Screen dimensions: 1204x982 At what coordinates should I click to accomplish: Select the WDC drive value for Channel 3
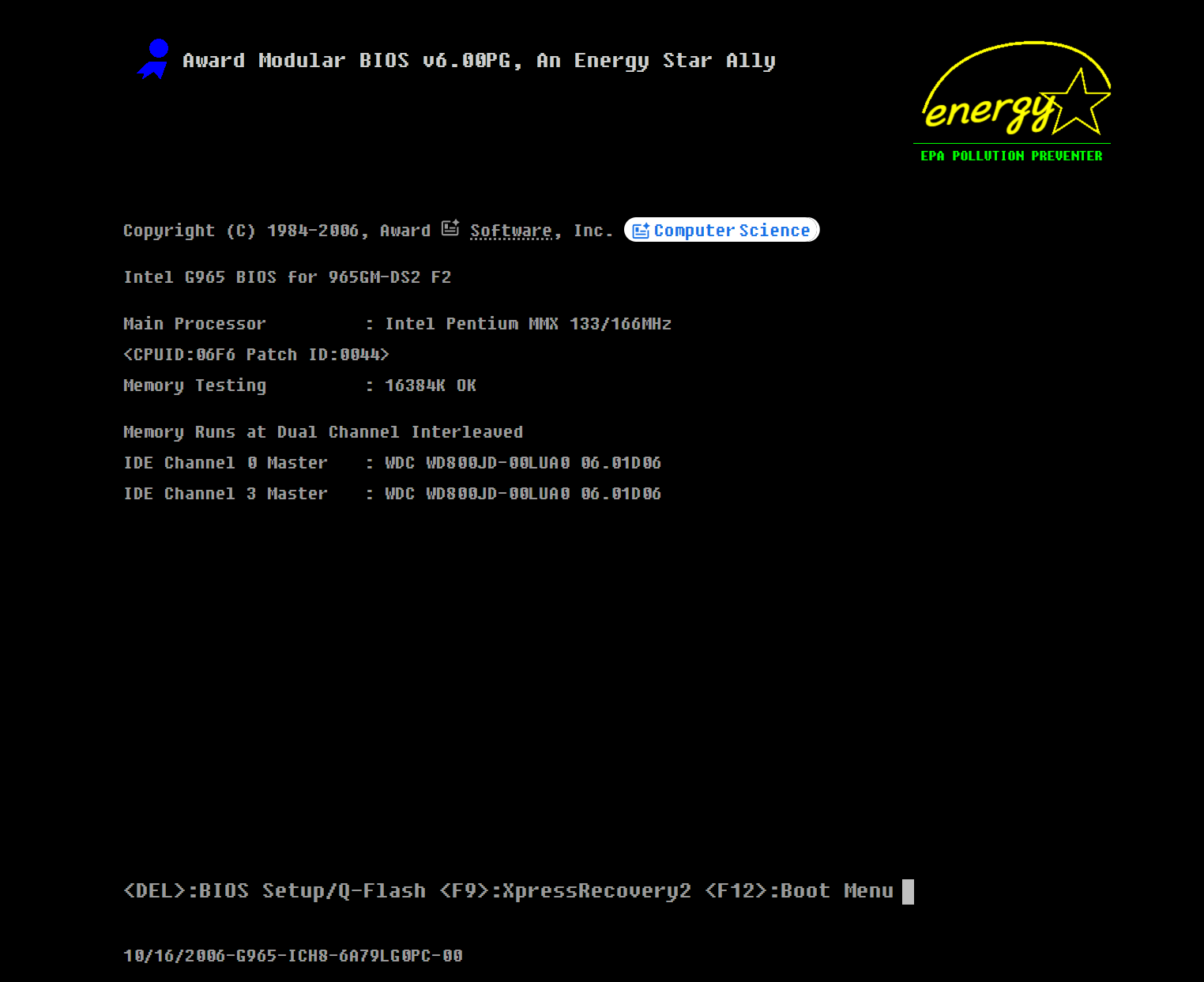pyautogui.click(x=523, y=494)
